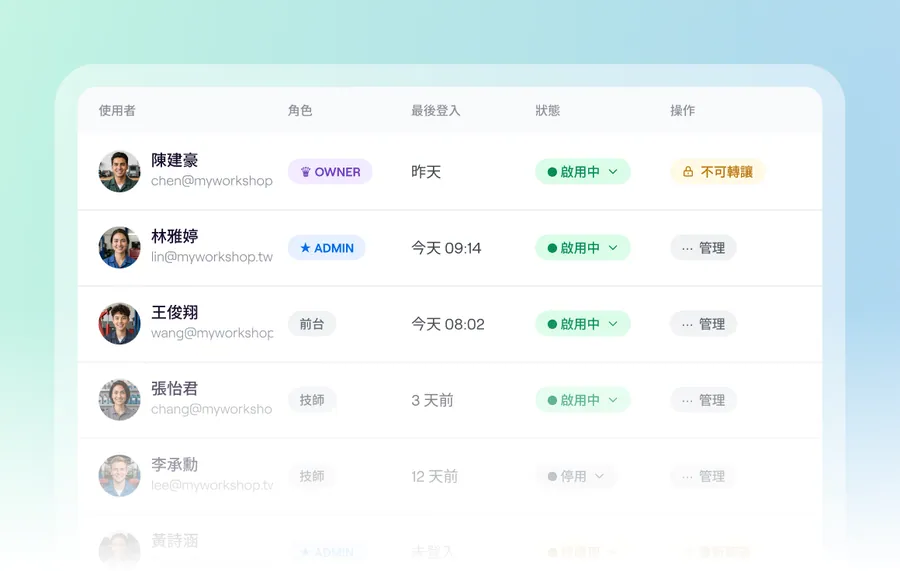This screenshot has width=900, height=571.
Task: Click the ellipsis icon in 張怡君's 管理 button
Action: point(687,401)
